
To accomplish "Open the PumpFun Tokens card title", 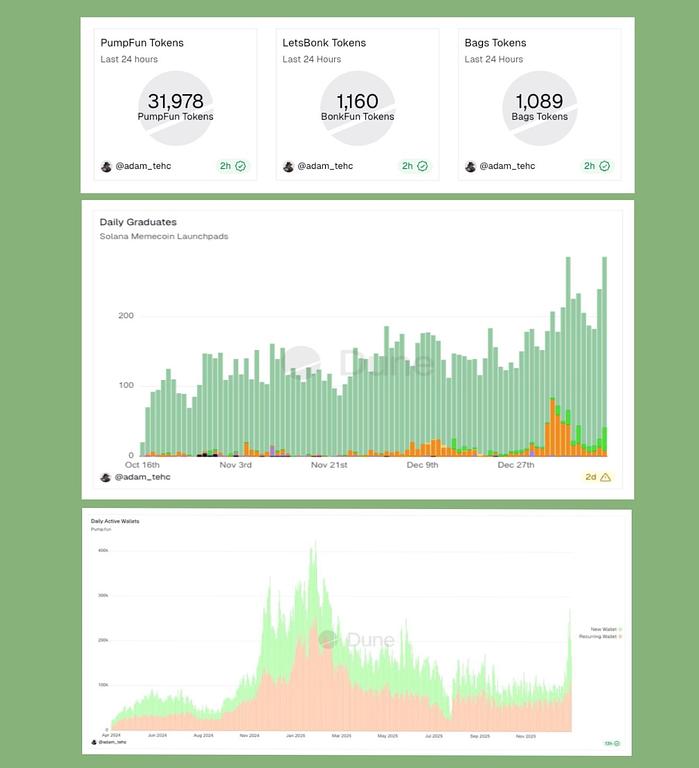I will 142,43.
